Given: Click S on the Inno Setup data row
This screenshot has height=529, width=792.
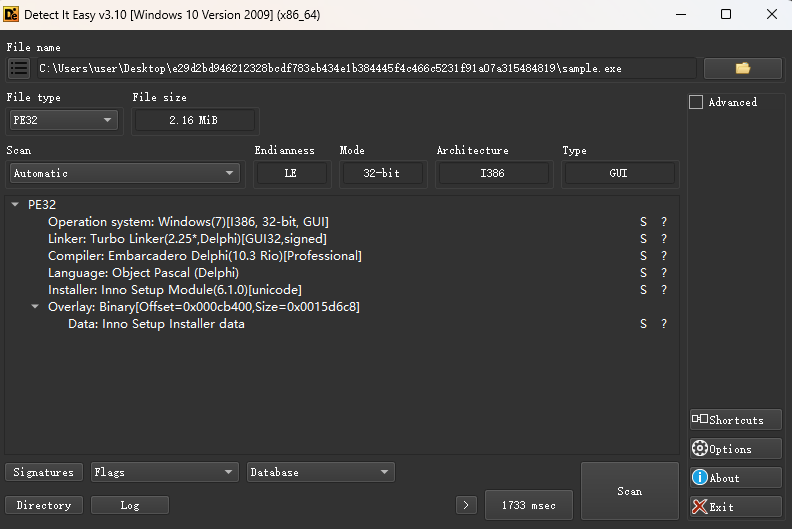Looking at the screenshot, I should (x=644, y=324).
